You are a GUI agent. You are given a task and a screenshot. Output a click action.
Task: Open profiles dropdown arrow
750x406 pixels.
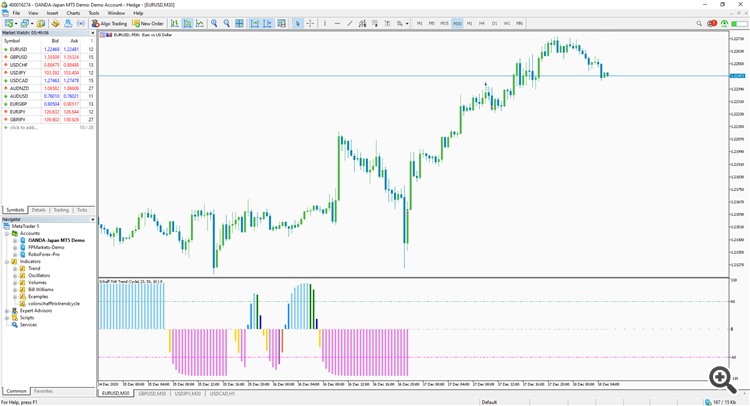[x=32, y=23]
